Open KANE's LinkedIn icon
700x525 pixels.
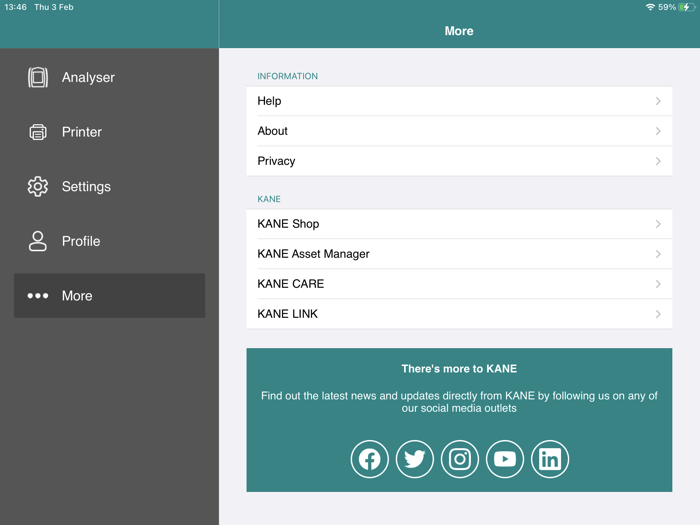coord(550,459)
